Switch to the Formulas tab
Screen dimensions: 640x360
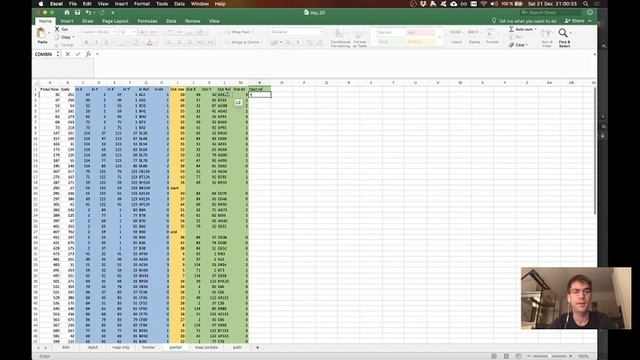[x=147, y=21]
